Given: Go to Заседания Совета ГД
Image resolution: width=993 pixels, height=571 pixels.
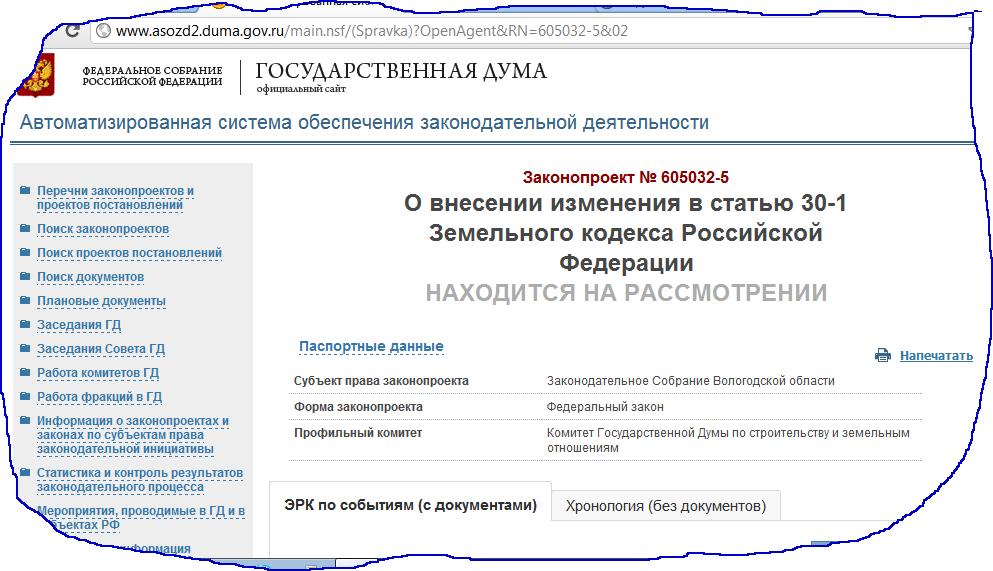Looking at the screenshot, I should click(x=100, y=349).
